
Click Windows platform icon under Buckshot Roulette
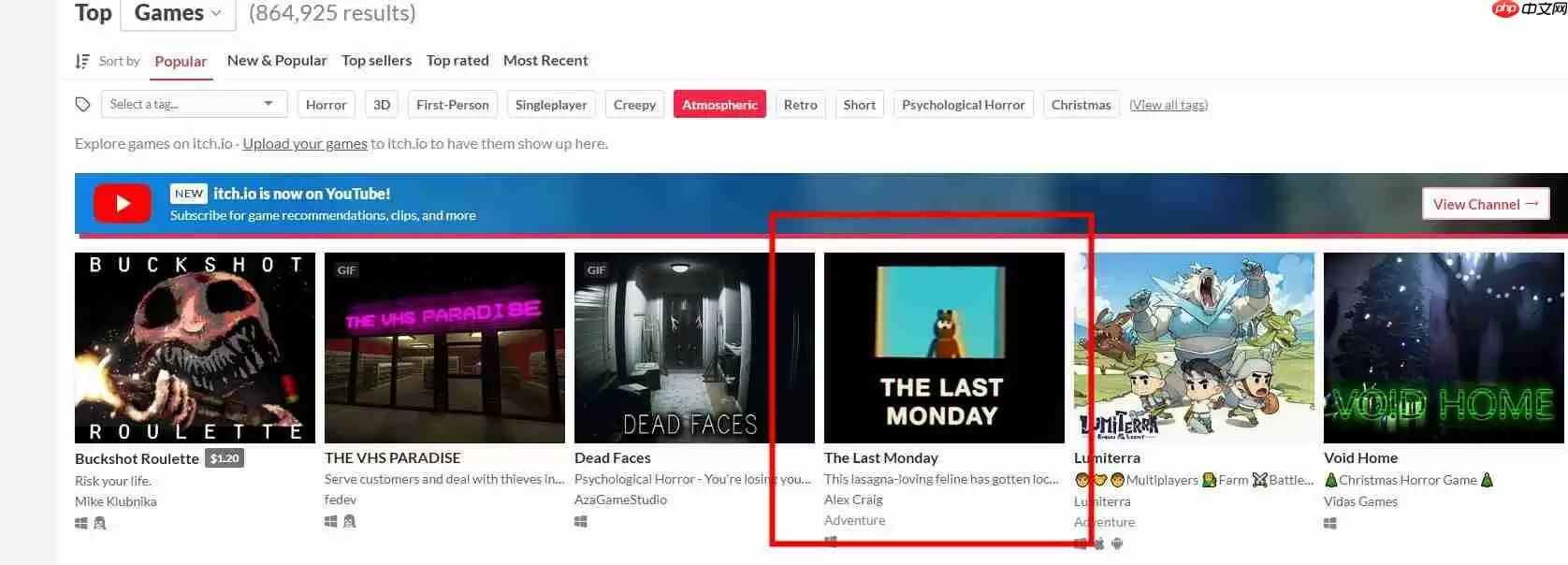(81, 523)
